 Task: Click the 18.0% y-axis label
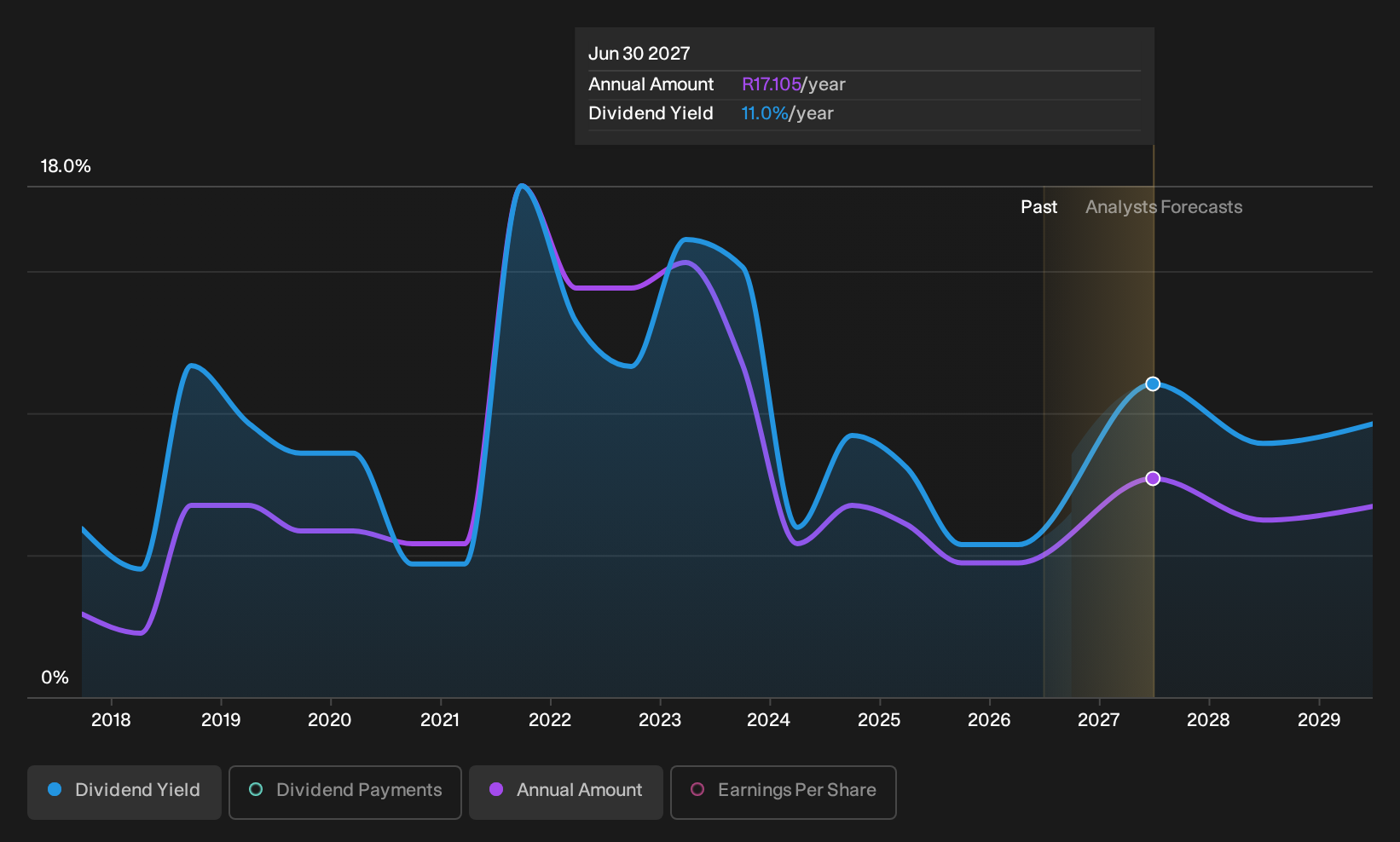(x=66, y=166)
